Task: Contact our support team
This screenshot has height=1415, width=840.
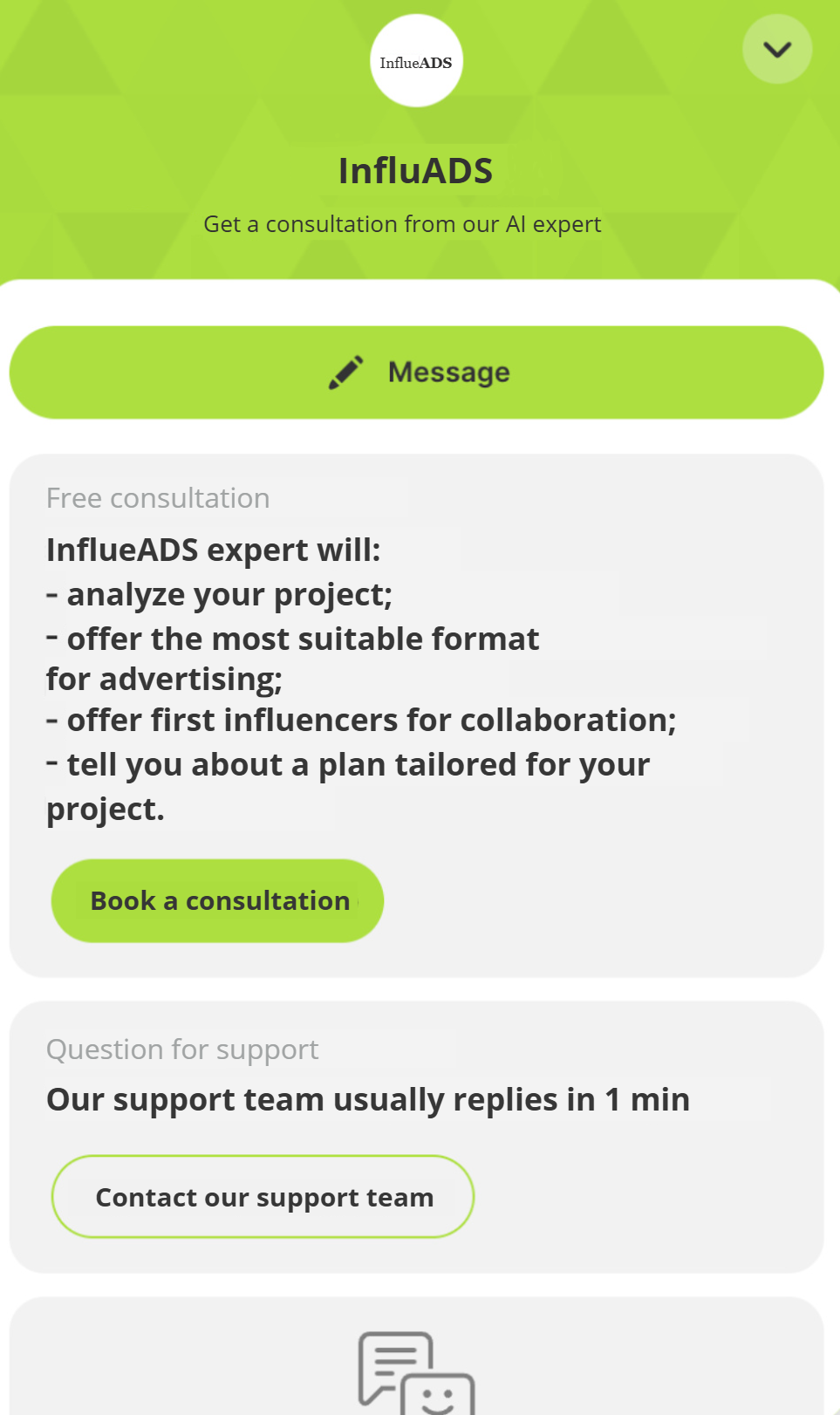Action: (x=263, y=1197)
